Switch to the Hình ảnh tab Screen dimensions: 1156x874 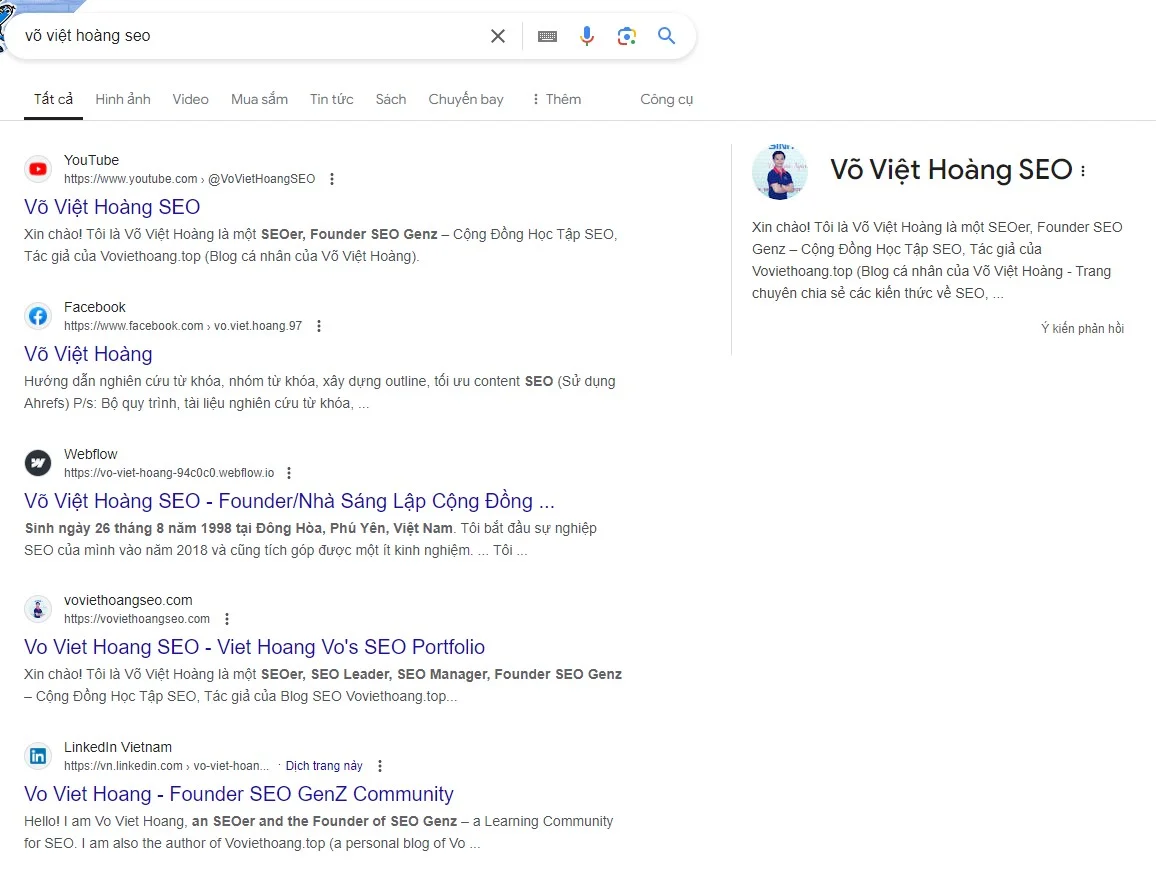coord(122,99)
